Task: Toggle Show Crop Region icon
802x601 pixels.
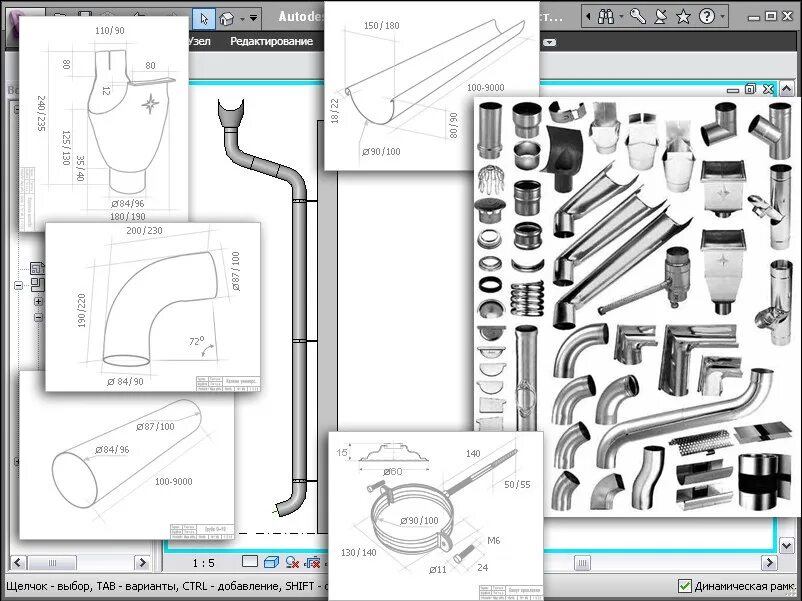Action: tap(313, 563)
